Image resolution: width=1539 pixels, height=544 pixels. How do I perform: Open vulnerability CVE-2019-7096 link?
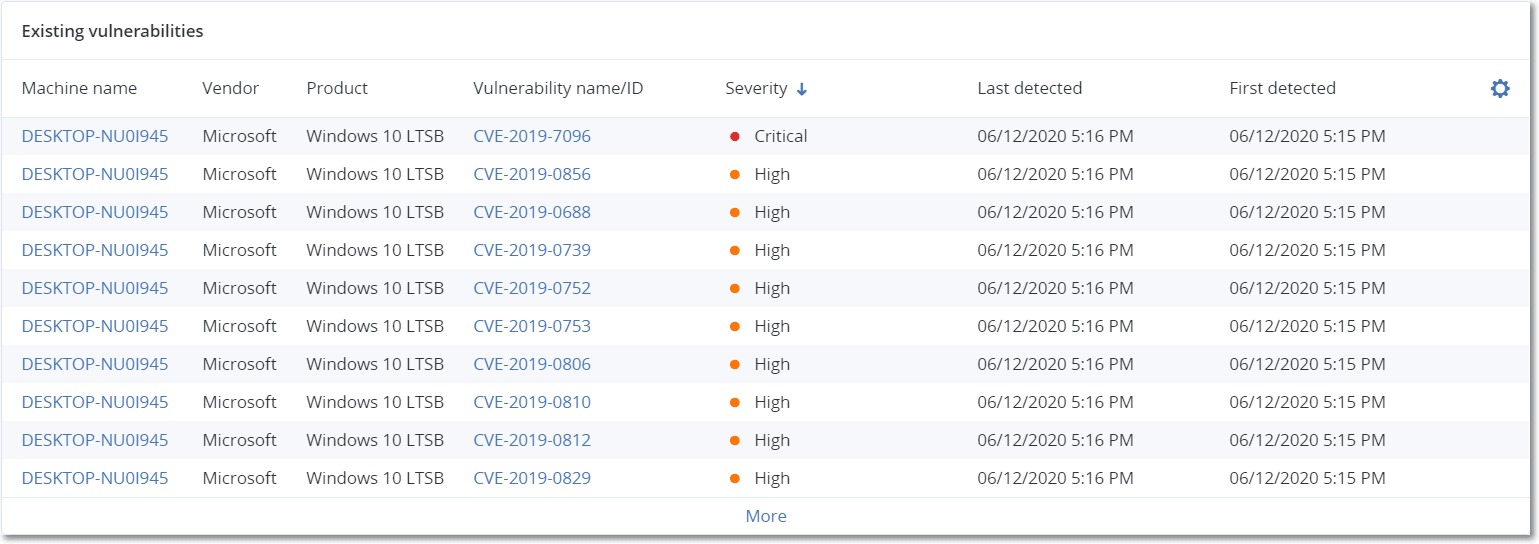531,136
